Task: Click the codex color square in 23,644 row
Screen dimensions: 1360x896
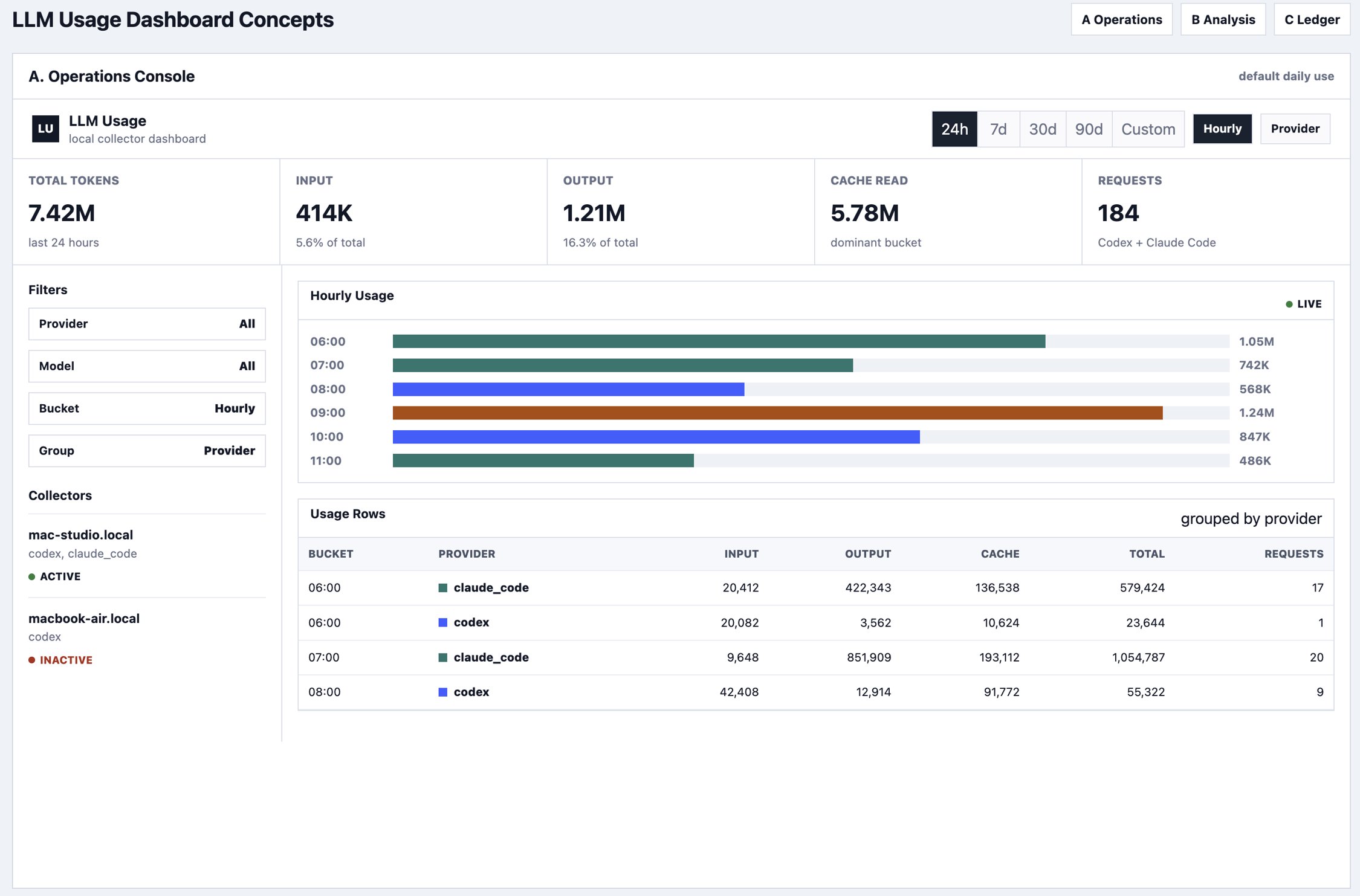Action: [x=442, y=622]
